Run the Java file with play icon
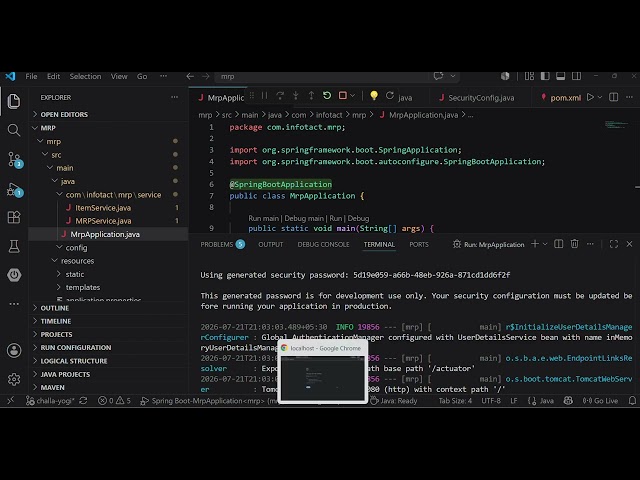The height and width of the screenshot is (480, 640). pos(590,97)
